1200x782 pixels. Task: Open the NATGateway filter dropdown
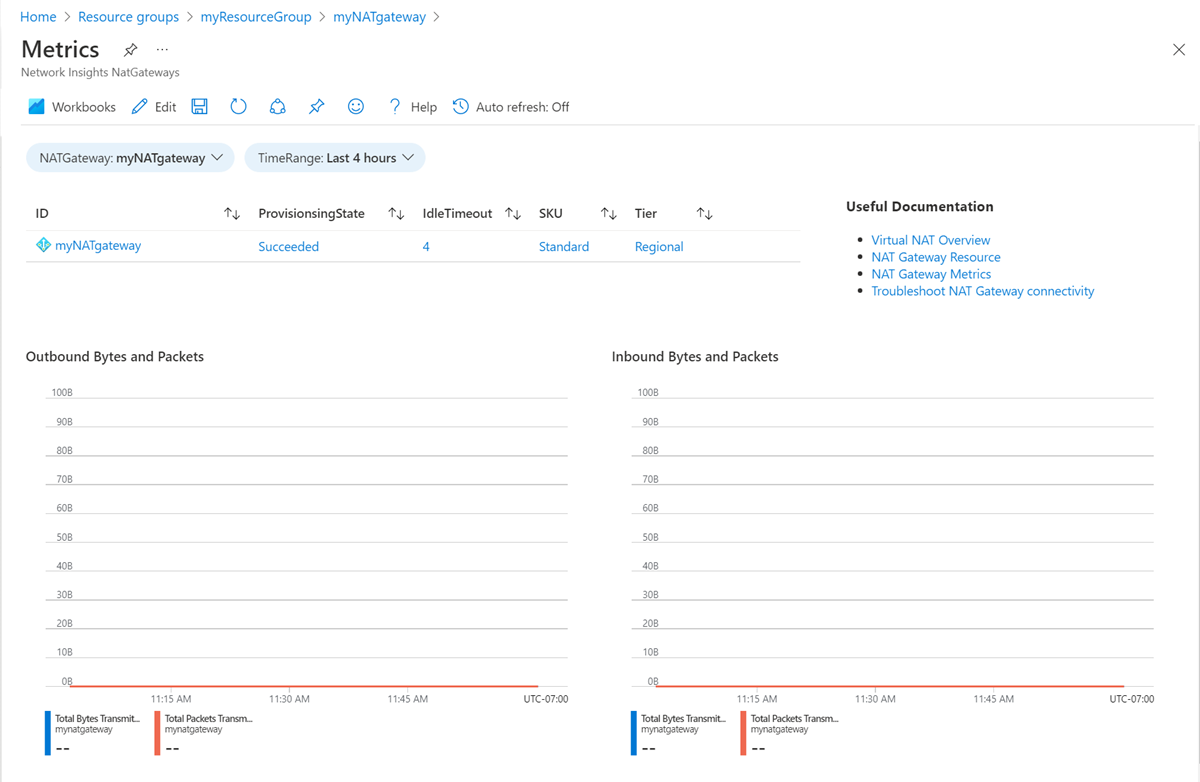pos(130,157)
